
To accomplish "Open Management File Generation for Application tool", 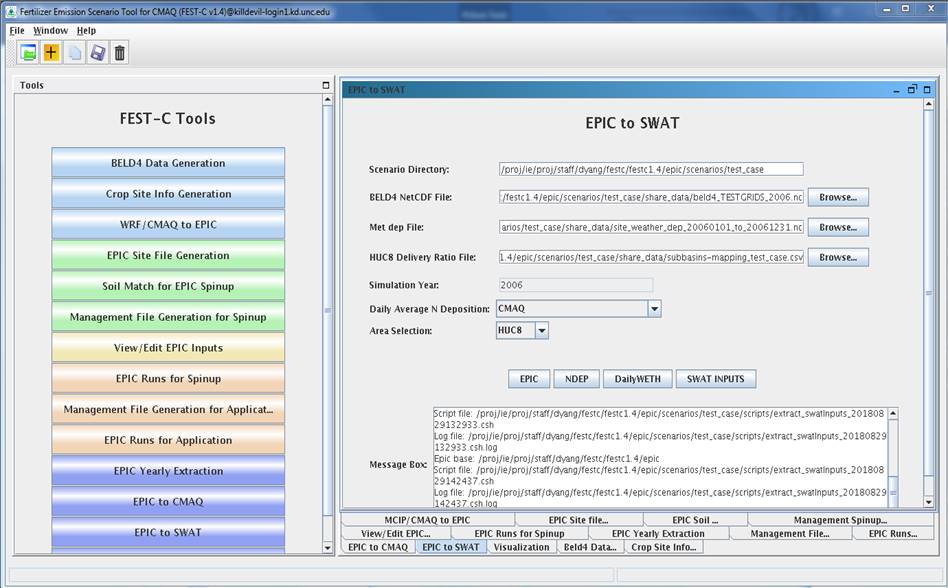I will (x=168, y=409).
